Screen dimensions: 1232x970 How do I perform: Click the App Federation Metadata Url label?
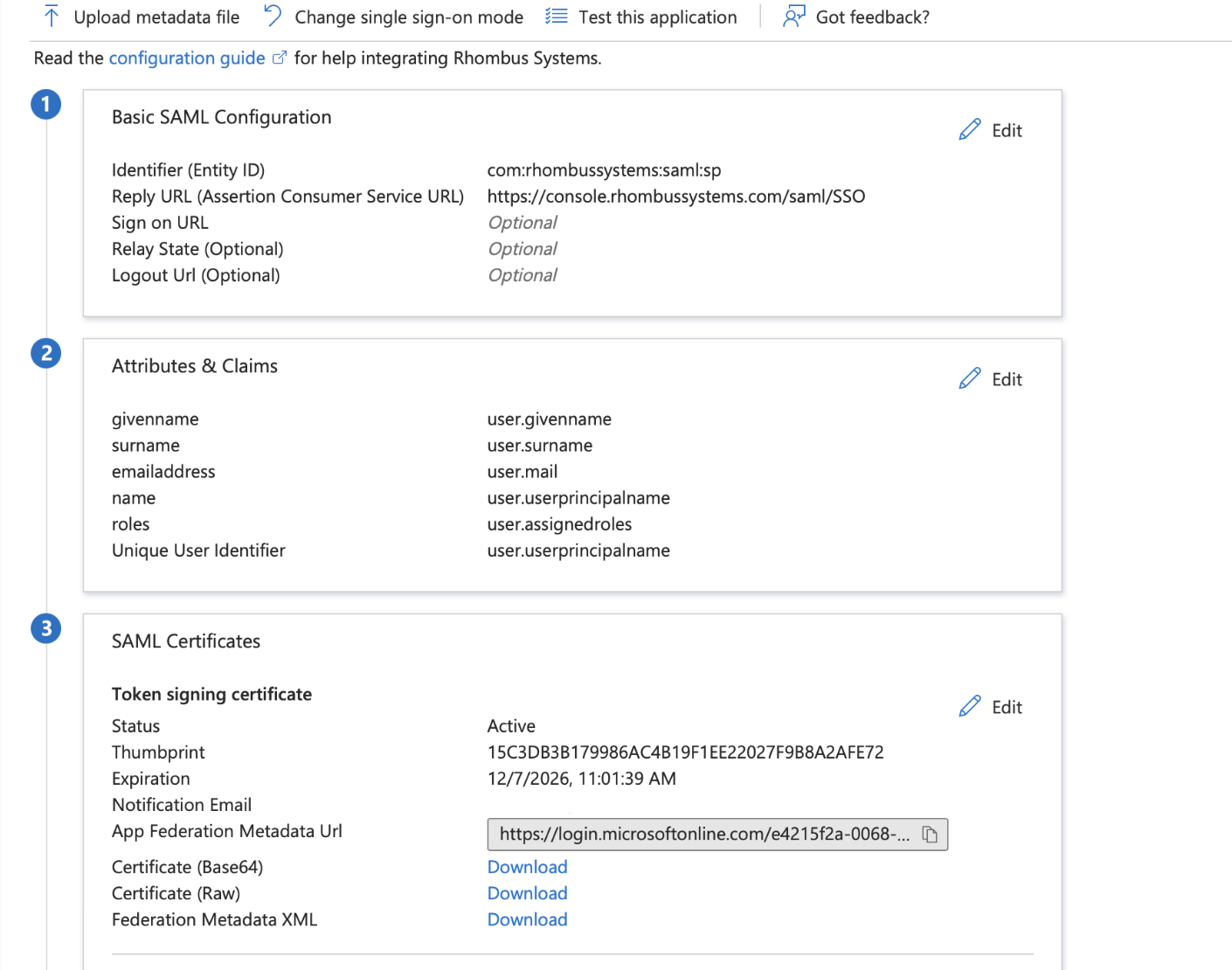point(227,831)
